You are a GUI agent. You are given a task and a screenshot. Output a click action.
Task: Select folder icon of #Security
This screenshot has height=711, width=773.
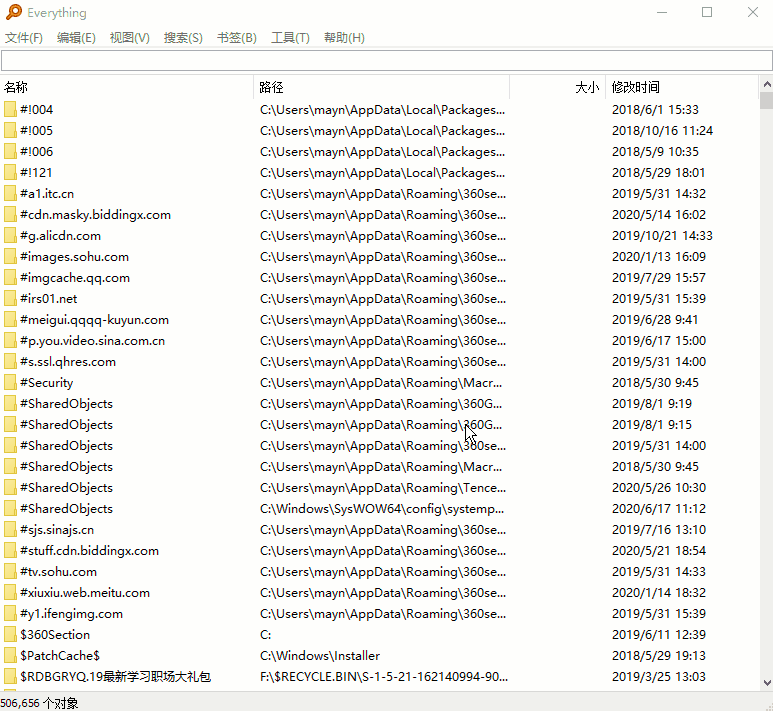10,383
